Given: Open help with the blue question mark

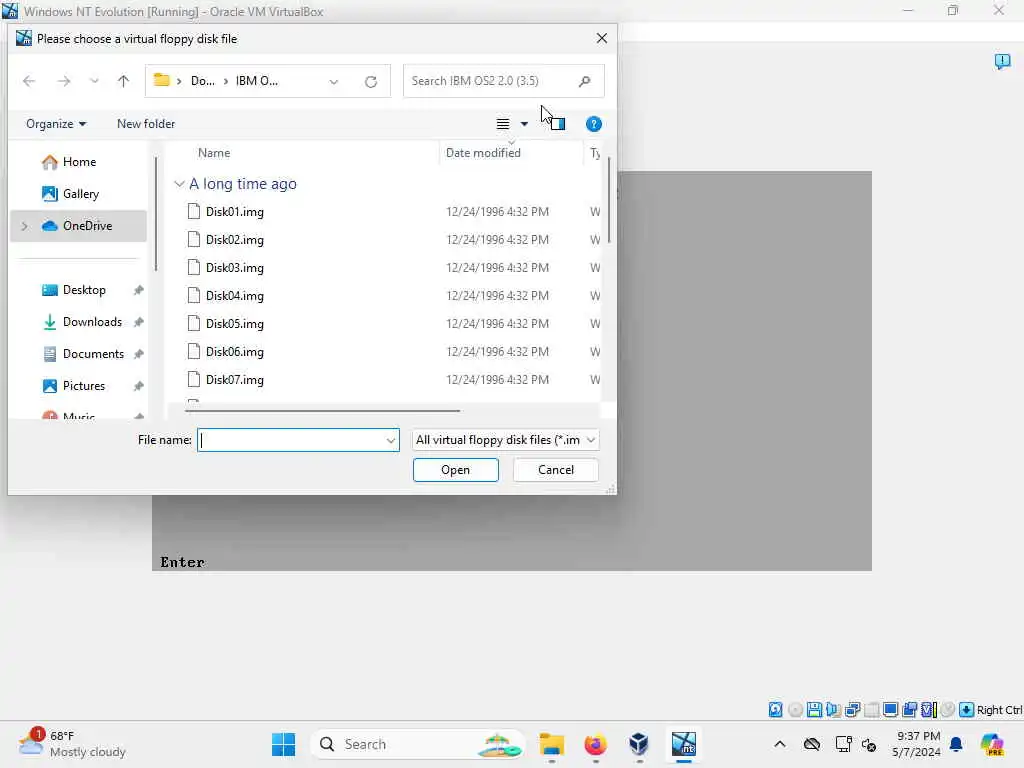Looking at the screenshot, I should click(x=594, y=124).
